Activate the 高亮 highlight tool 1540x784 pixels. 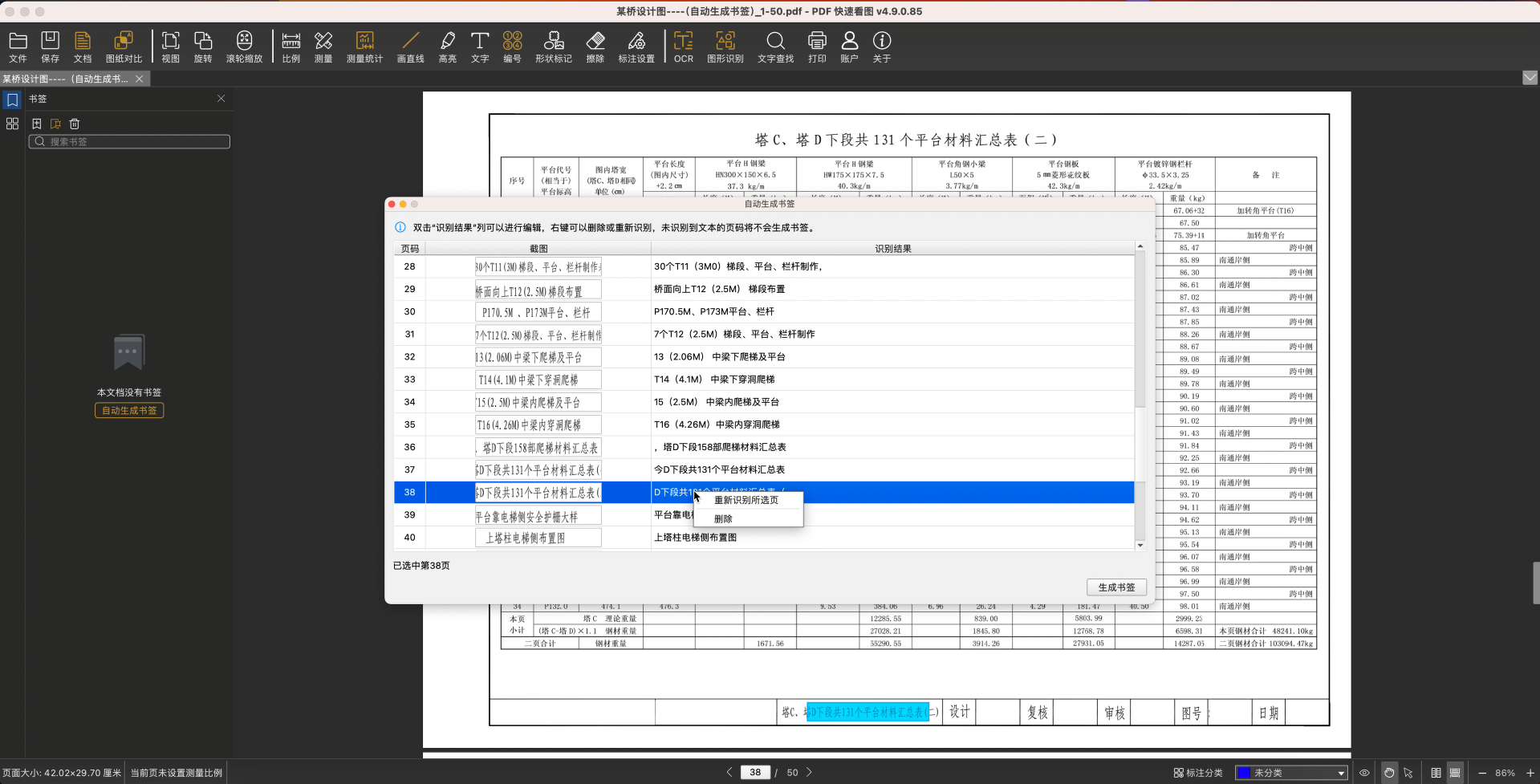[x=447, y=47]
